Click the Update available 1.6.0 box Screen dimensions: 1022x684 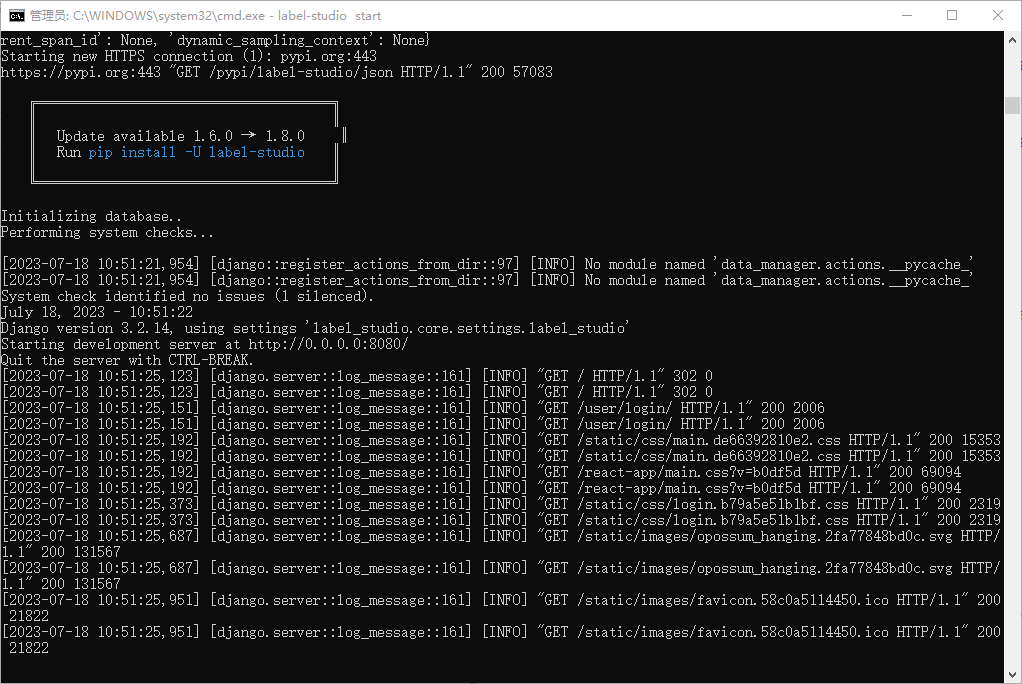coord(184,141)
